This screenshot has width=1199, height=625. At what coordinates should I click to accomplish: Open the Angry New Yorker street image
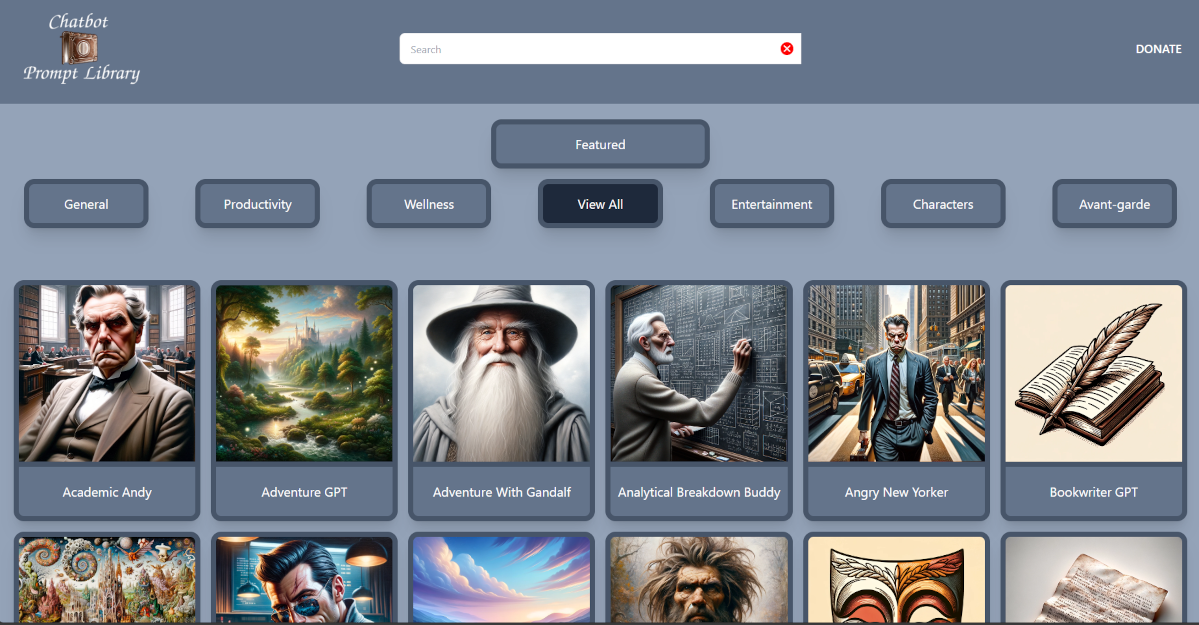(896, 373)
